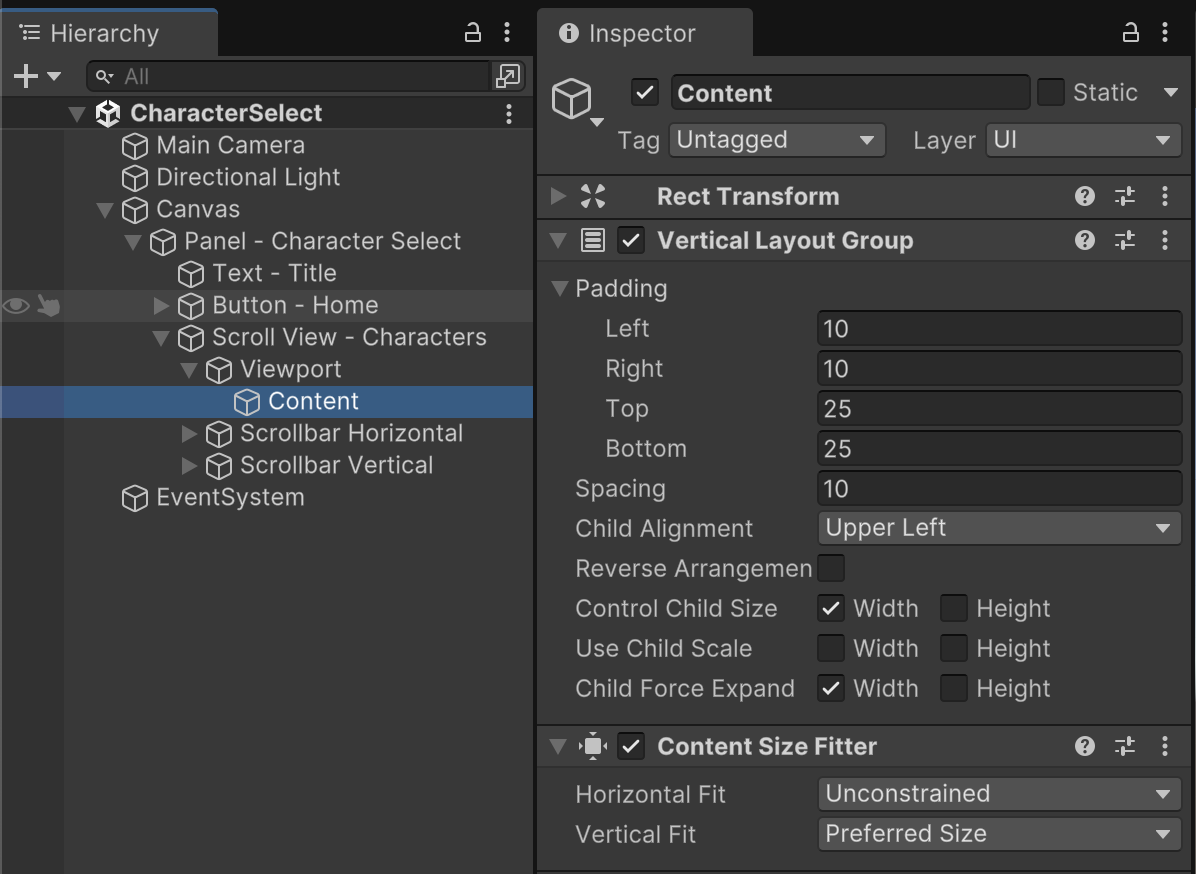This screenshot has width=1196, height=874.
Task: Toggle scene visibility eye for Button - Home
Action: coord(16,305)
